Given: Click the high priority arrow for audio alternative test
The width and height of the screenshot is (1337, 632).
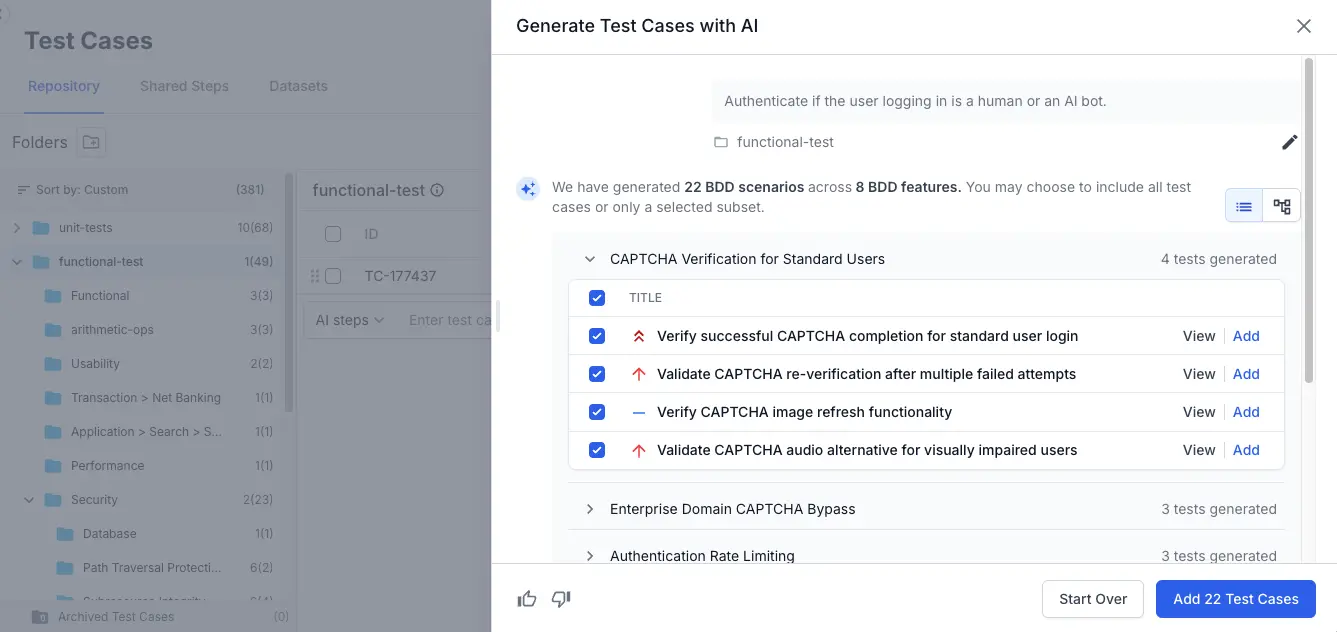Looking at the screenshot, I should [639, 450].
